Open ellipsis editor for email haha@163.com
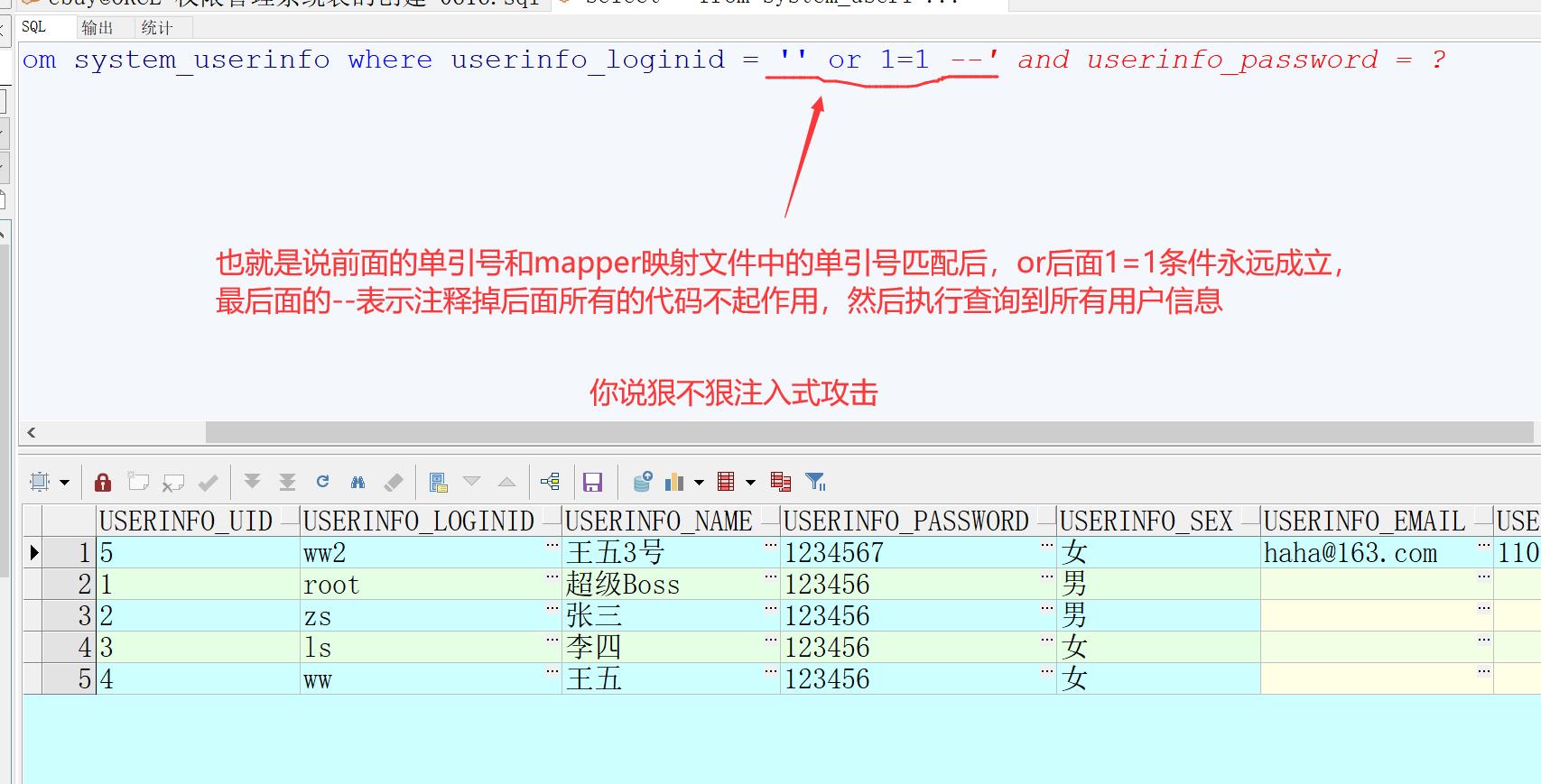This screenshot has width=1541, height=784. click(x=1483, y=546)
